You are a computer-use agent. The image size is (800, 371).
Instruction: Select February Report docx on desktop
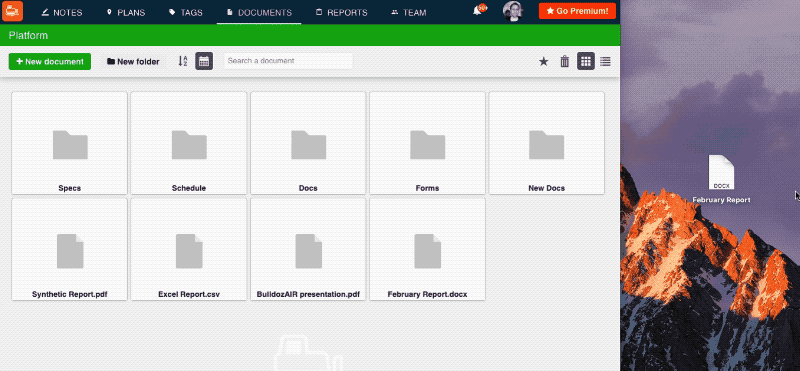point(721,179)
